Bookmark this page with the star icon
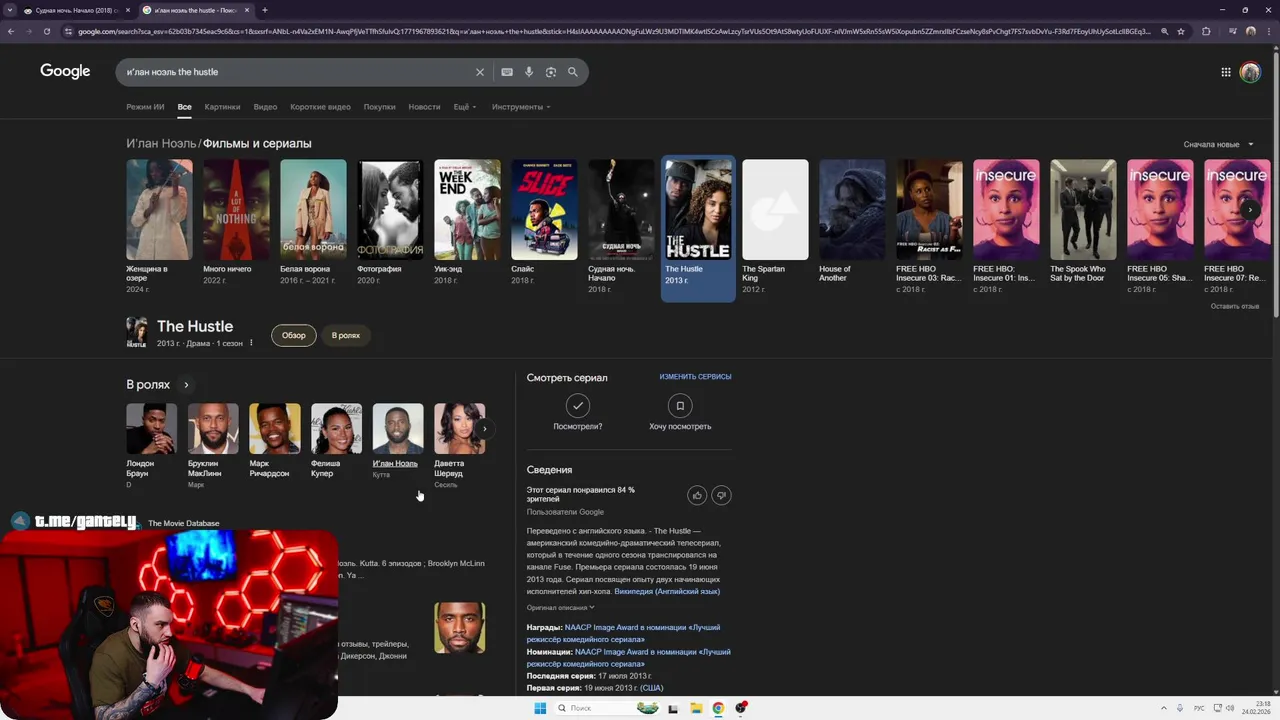The height and width of the screenshot is (720, 1280). (1181, 31)
